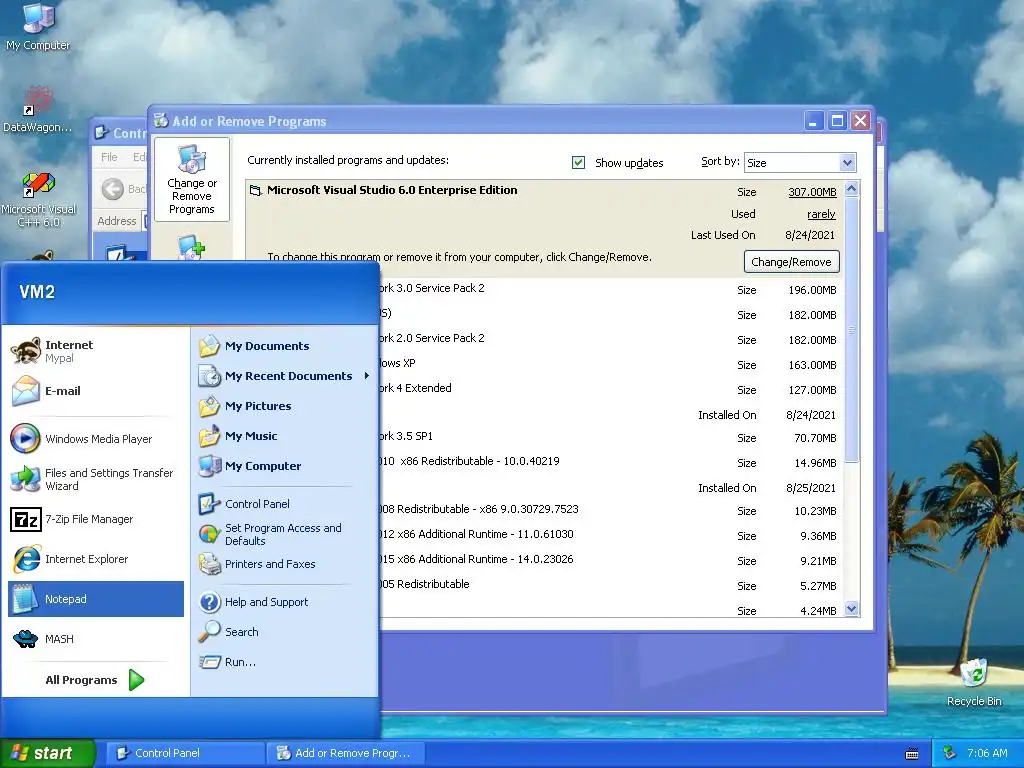Uncheck the Show updates checkbox
This screenshot has height=768, width=1024.
click(x=578, y=163)
